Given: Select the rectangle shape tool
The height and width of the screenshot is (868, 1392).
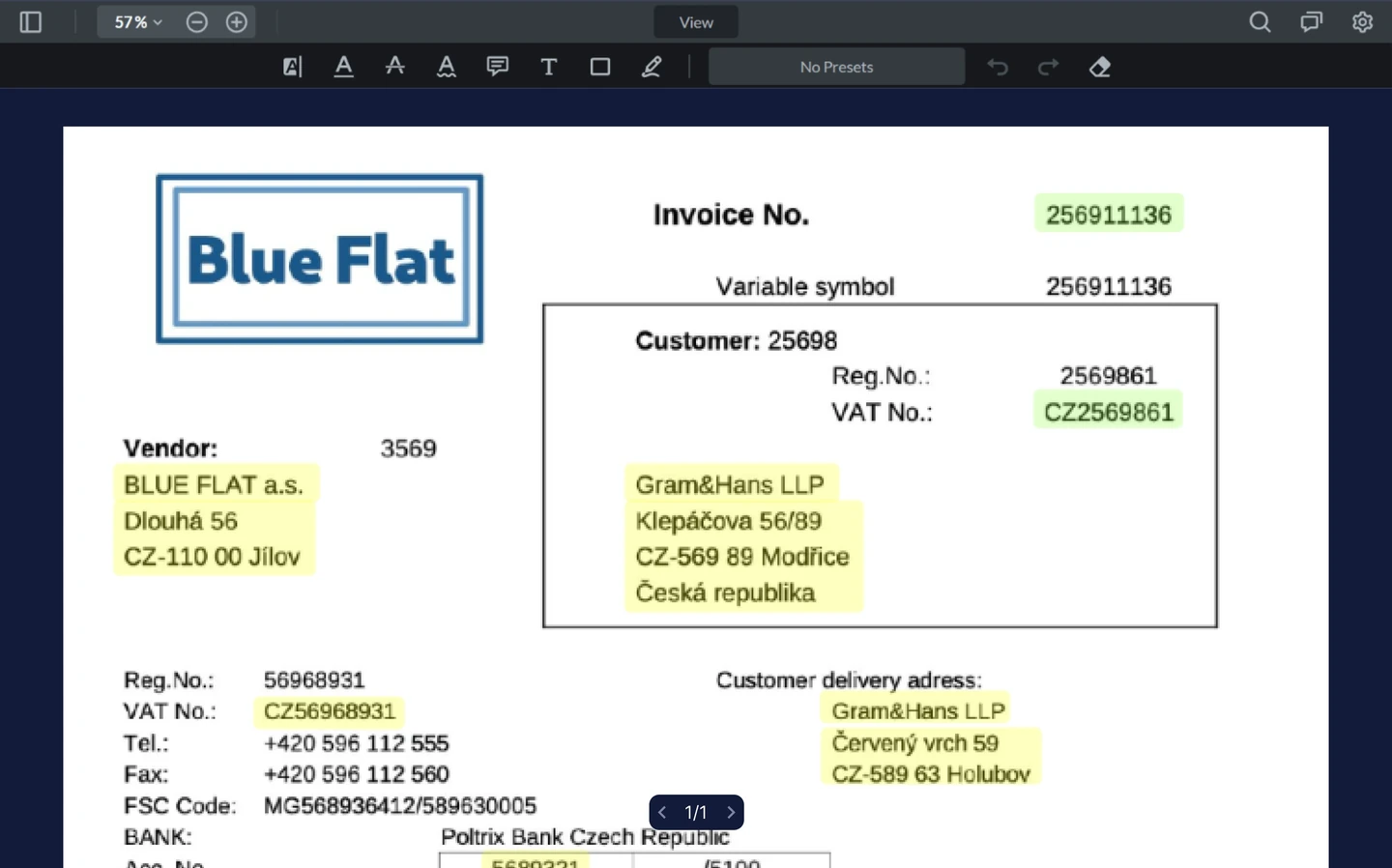Looking at the screenshot, I should [x=600, y=67].
